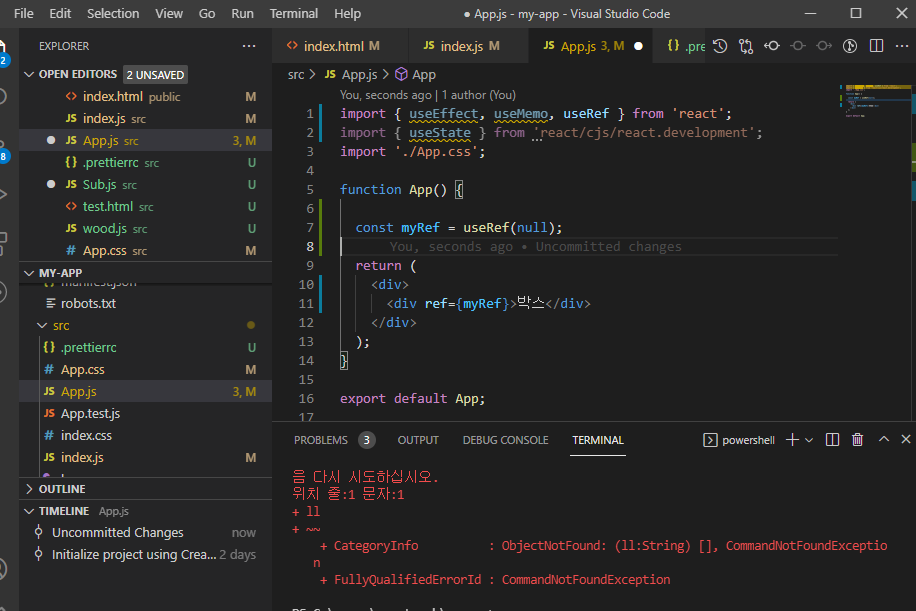Click the open changes compare icon
The image size is (916, 611).
coord(746,46)
